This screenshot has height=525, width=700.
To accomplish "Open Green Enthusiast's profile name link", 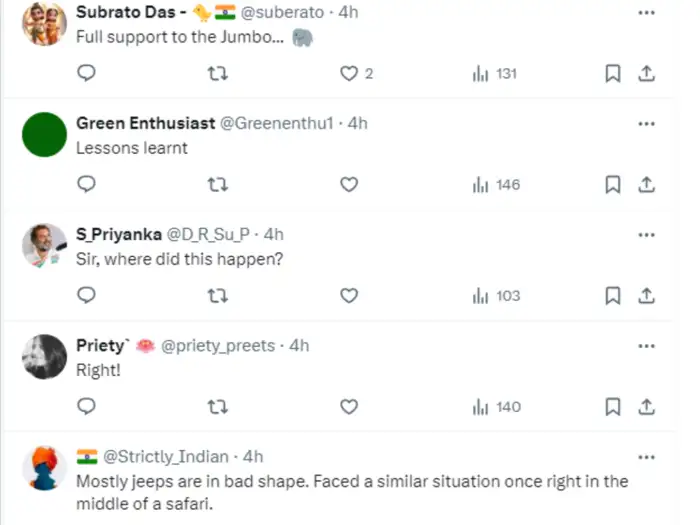I will (146, 123).
